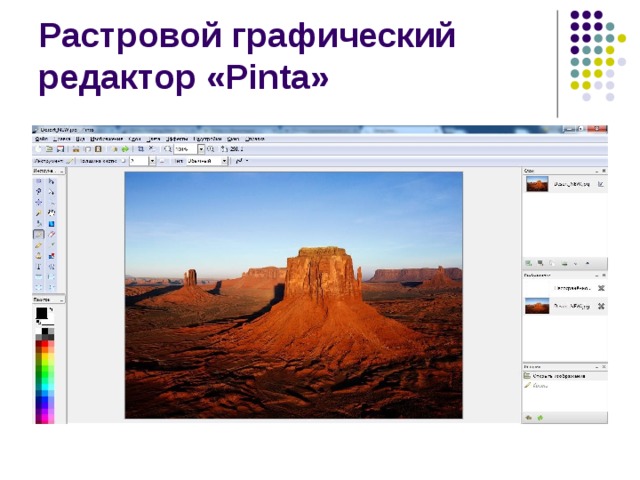Viewport: 640px width, 480px height.
Task: Click the Crop to Selection icon
Action: (x=141, y=149)
